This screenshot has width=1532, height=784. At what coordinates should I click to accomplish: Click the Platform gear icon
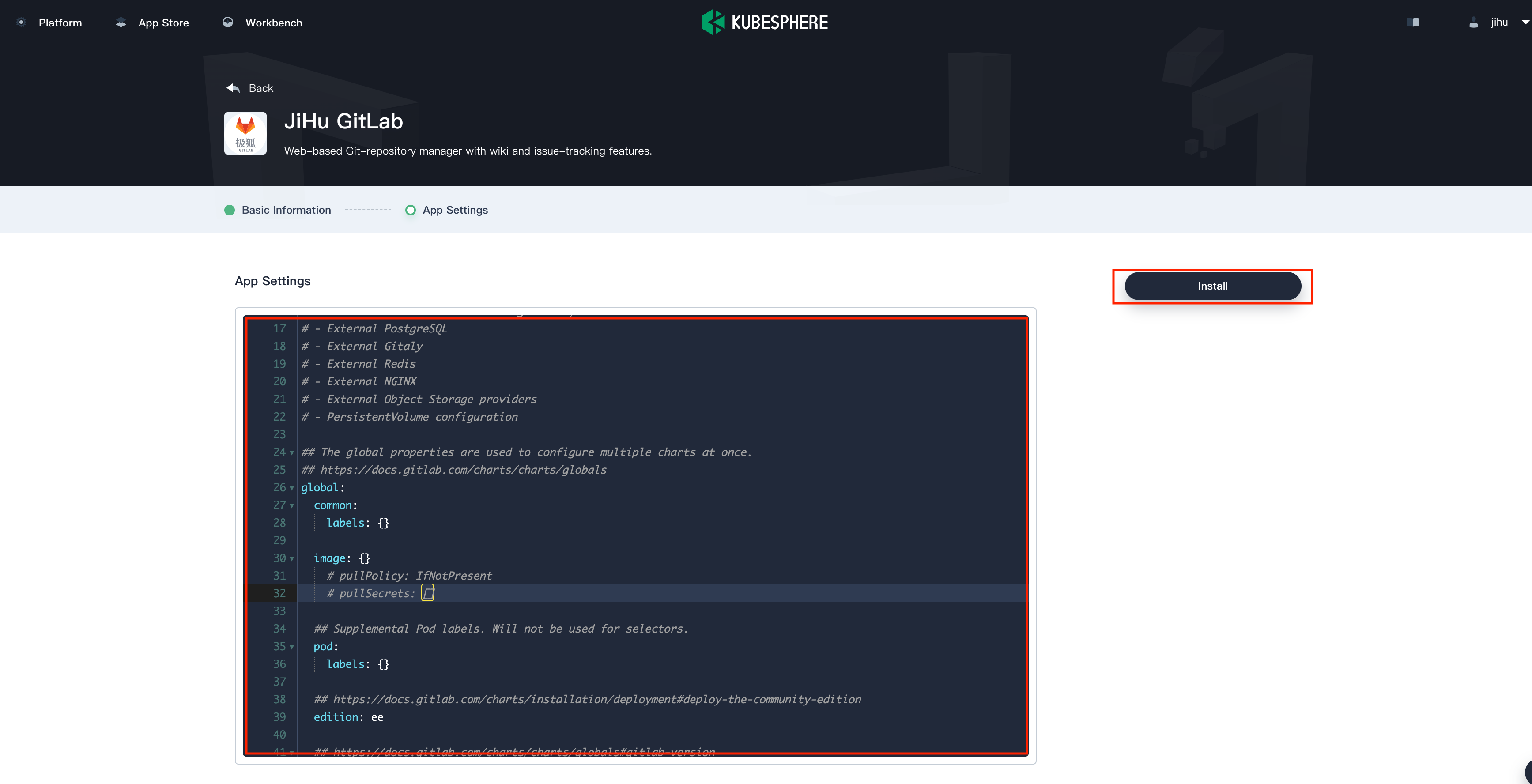coord(21,23)
